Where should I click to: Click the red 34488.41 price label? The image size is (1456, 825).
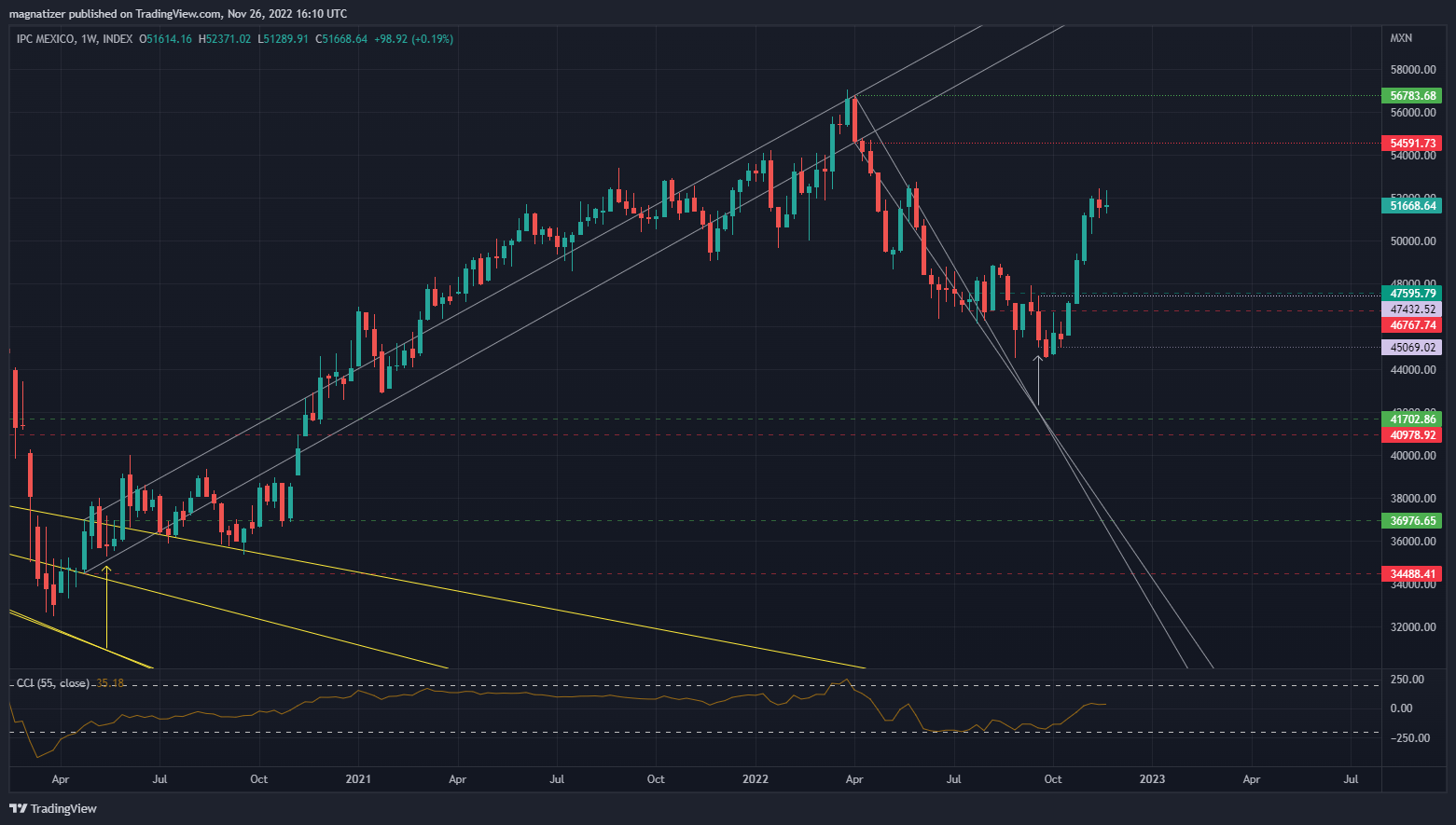1412,574
